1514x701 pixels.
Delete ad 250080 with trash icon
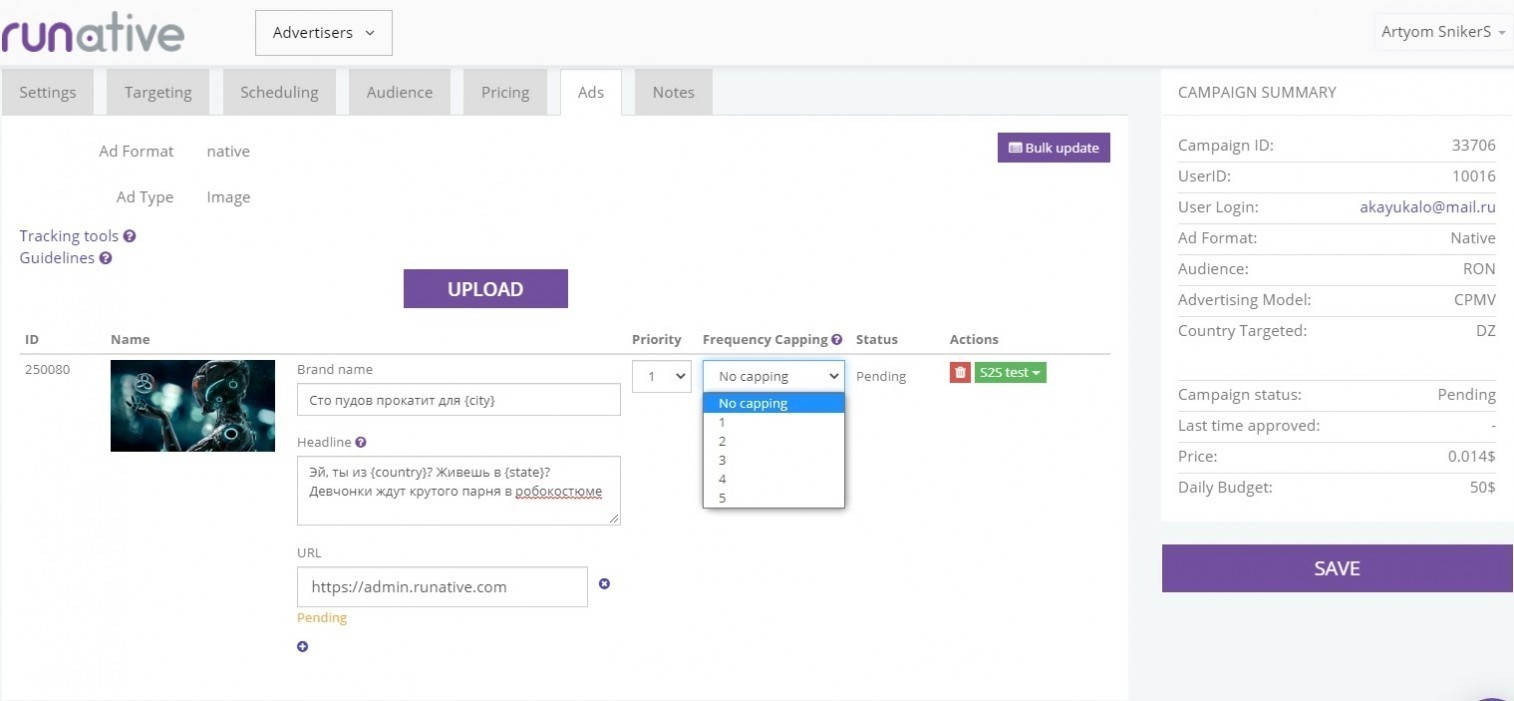pyautogui.click(x=960, y=373)
